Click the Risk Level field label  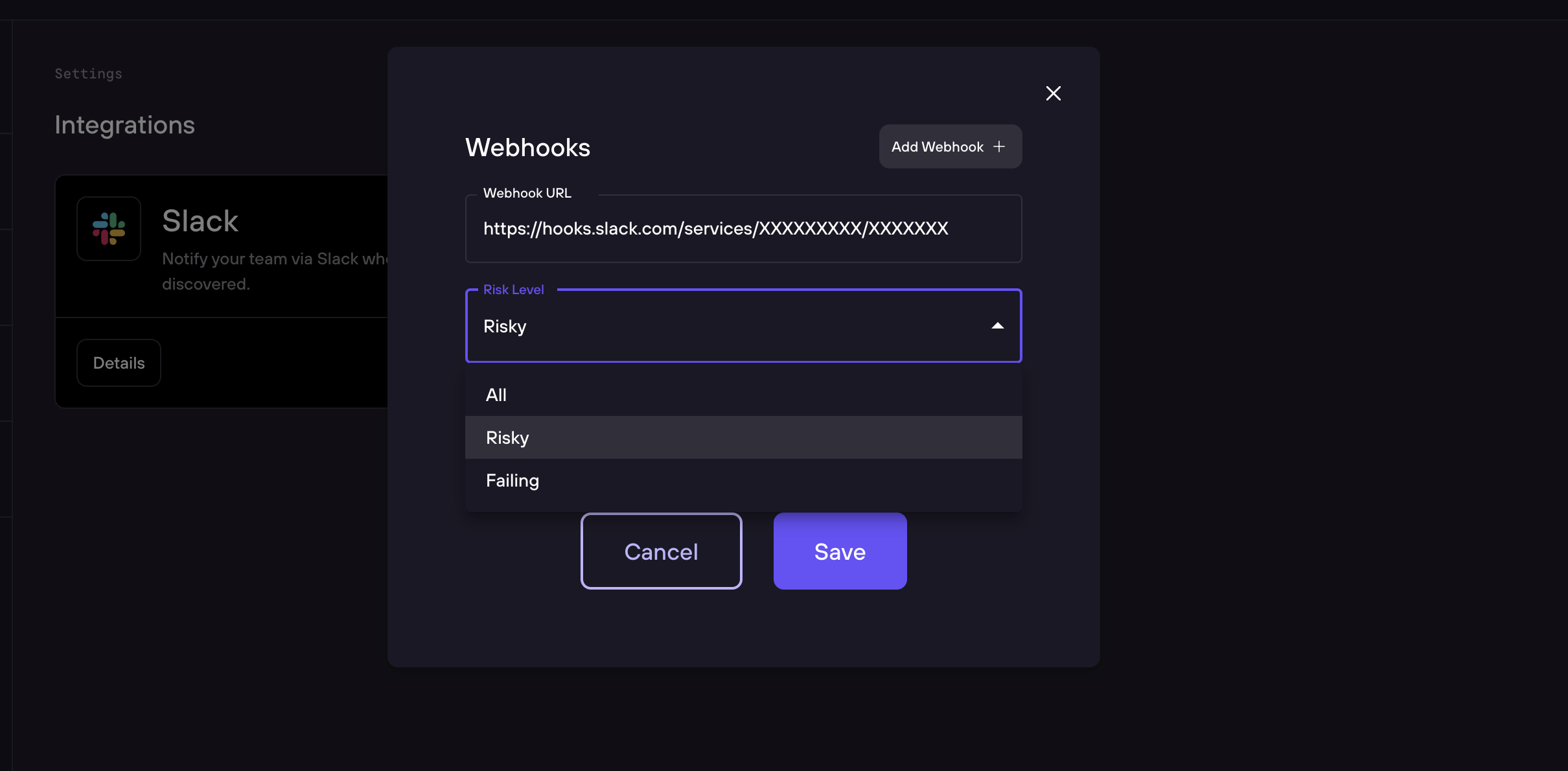tap(513, 289)
